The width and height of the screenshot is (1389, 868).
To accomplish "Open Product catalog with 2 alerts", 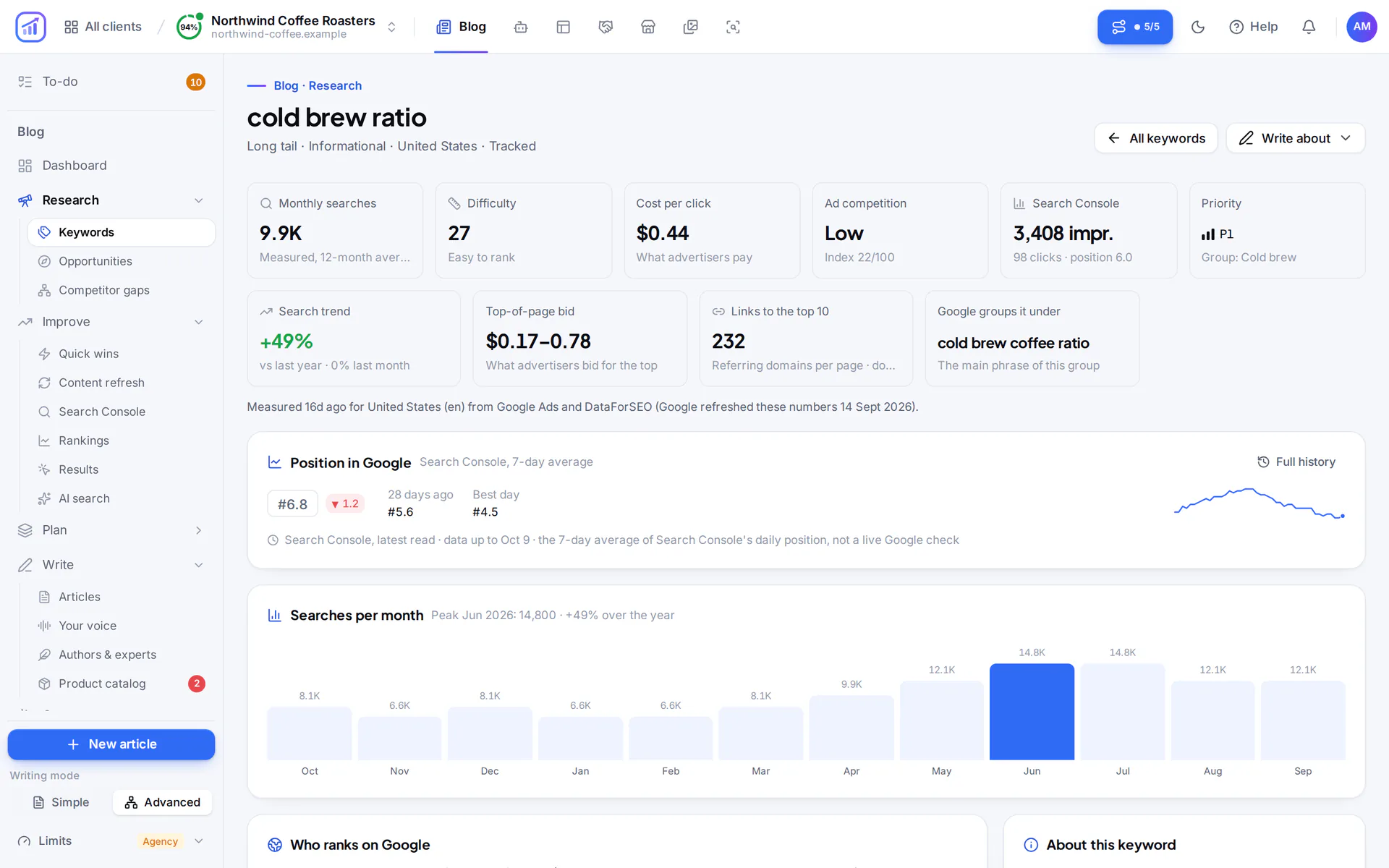I will tap(122, 684).
